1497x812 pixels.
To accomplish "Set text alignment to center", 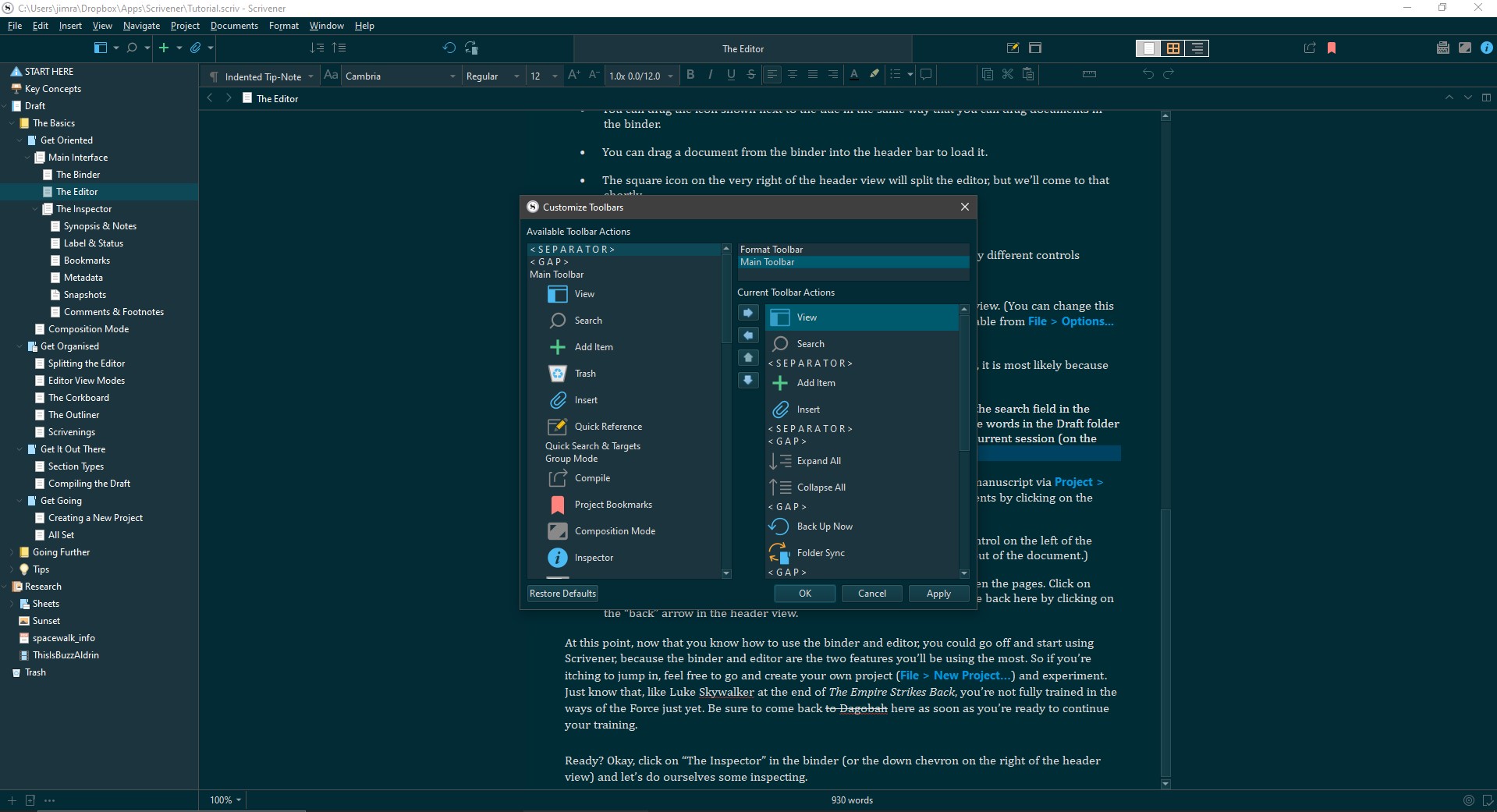I will point(792,75).
